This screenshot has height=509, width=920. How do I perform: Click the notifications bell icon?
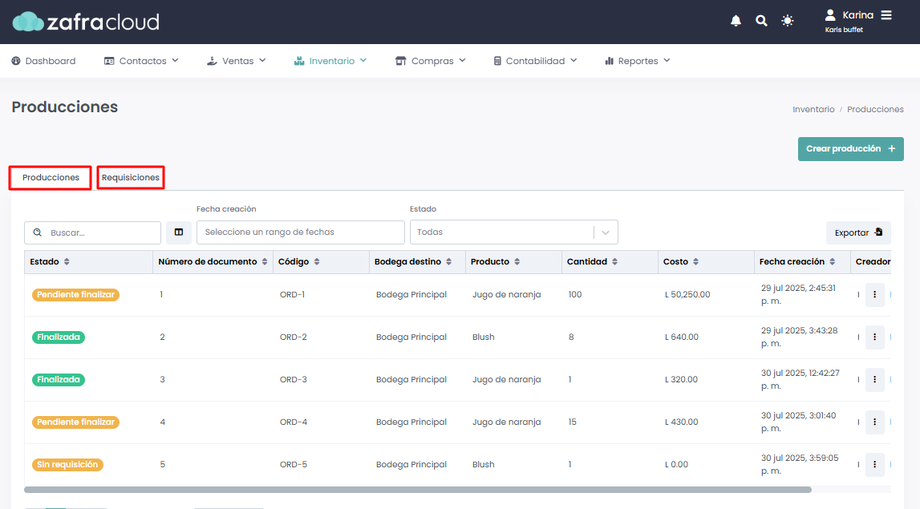pyautogui.click(x=736, y=21)
